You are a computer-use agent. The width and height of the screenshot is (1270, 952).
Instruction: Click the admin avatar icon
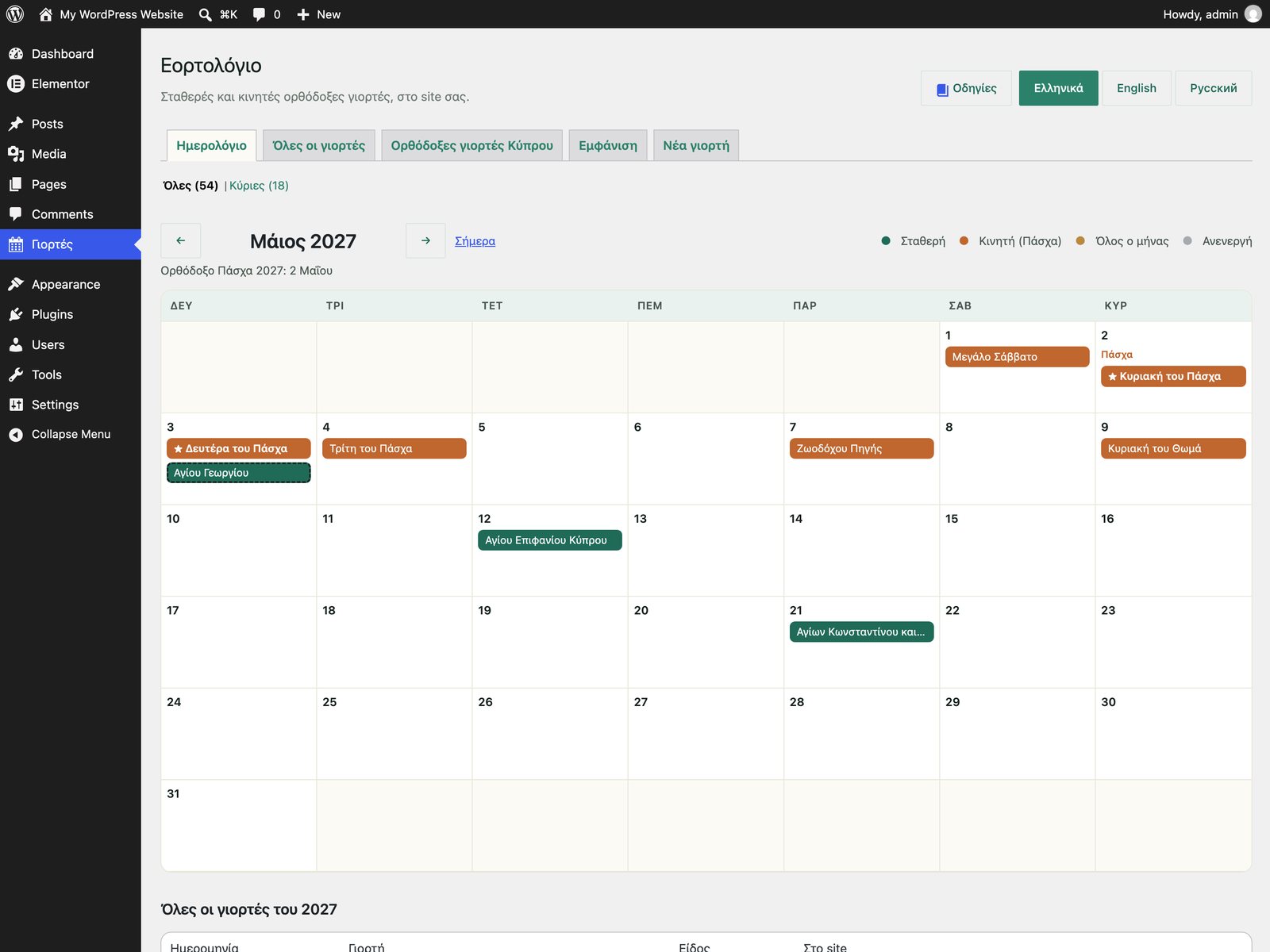tap(1253, 14)
